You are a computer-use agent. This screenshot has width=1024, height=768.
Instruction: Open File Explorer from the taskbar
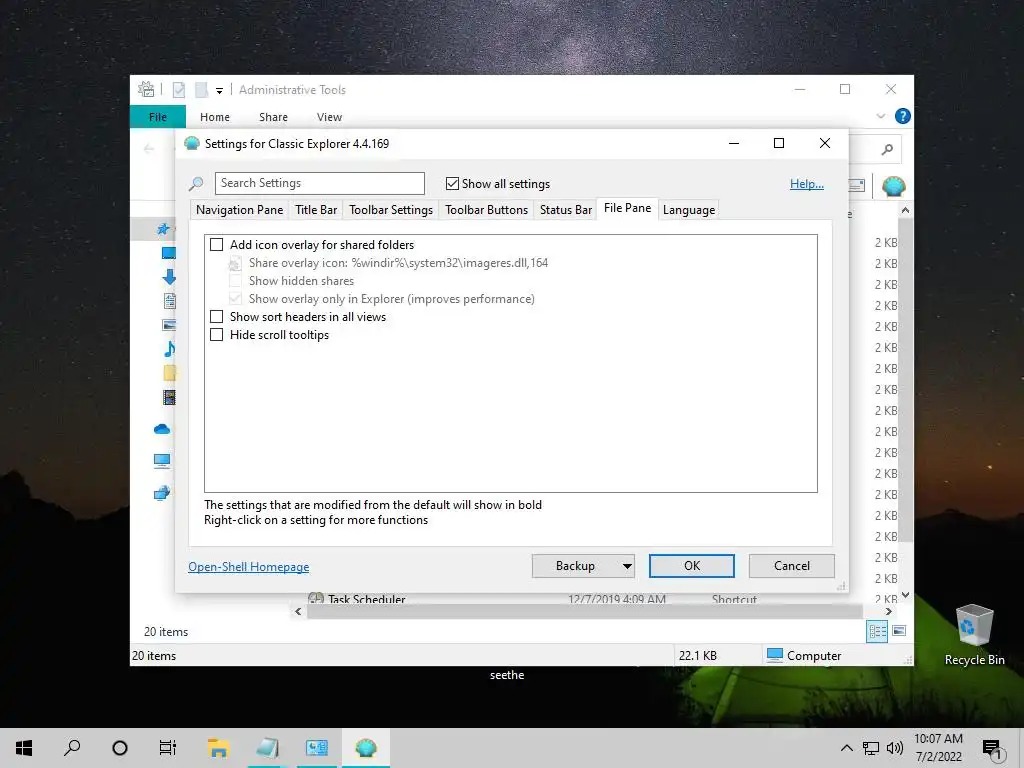(218, 748)
